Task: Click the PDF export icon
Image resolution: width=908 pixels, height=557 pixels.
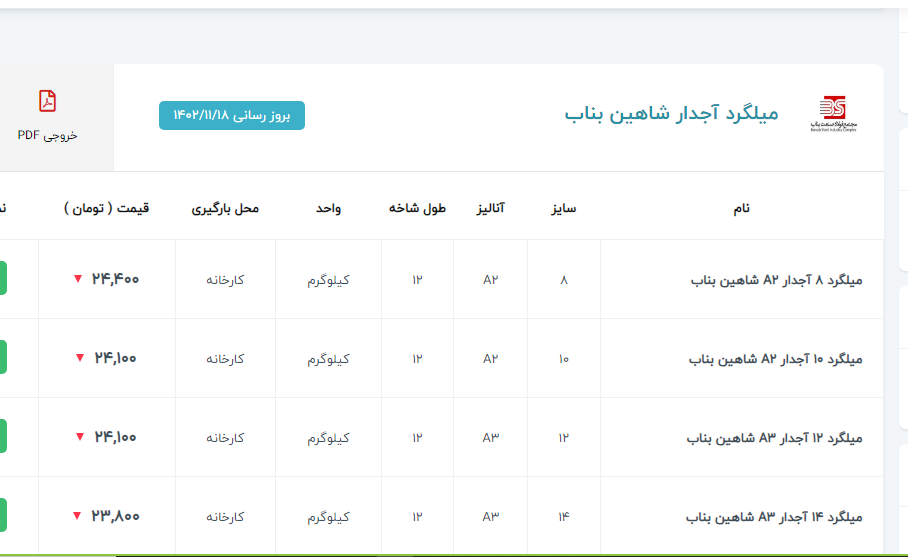Action: pyautogui.click(x=47, y=101)
